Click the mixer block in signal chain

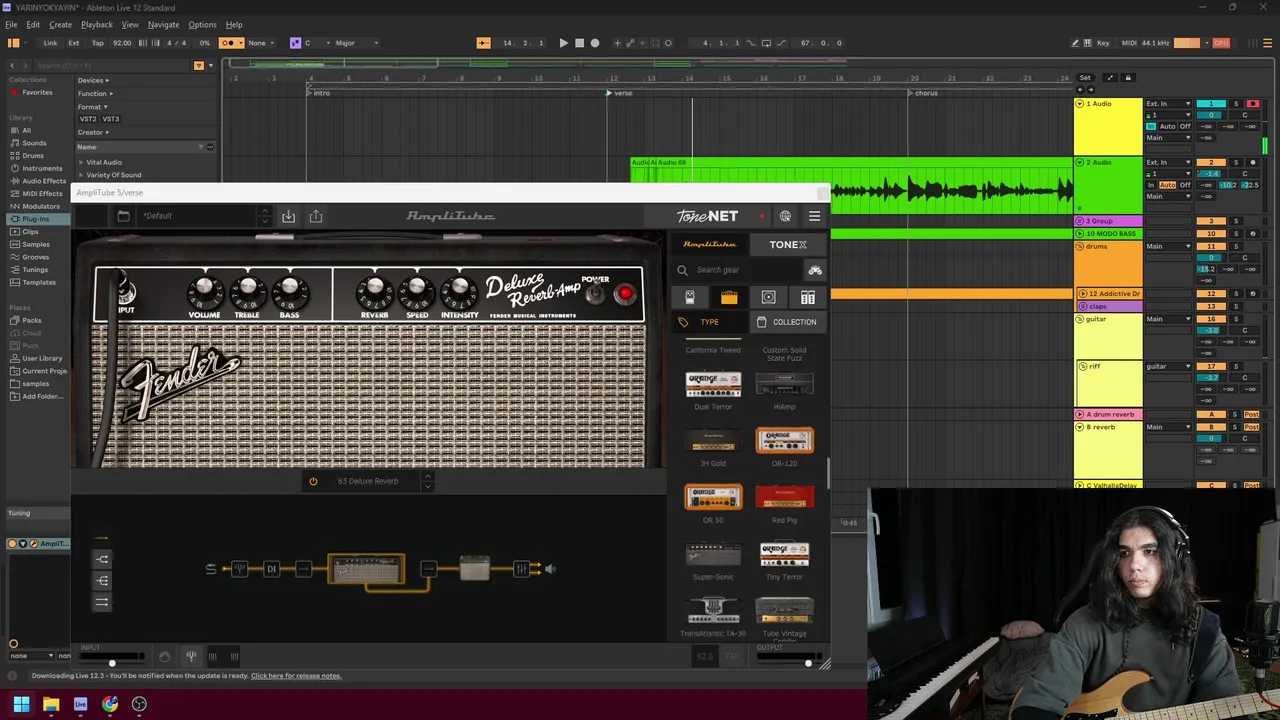pos(521,569)
